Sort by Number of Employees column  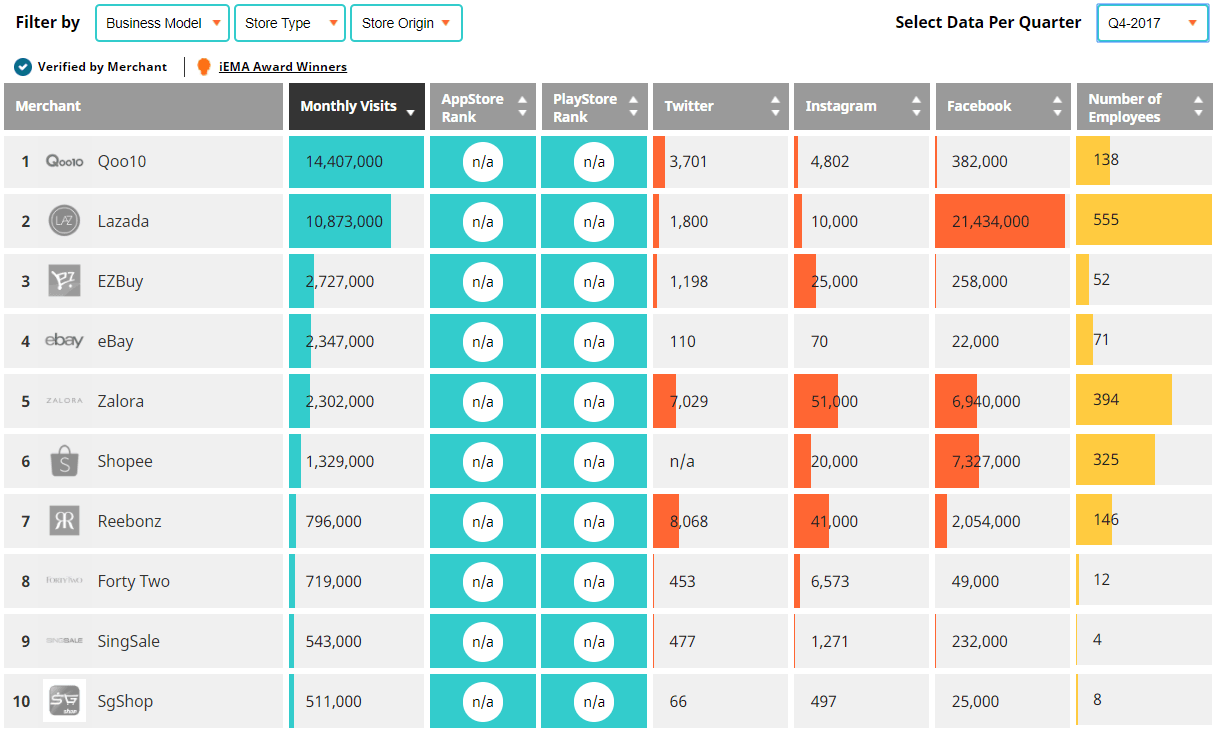(1144, 107)
